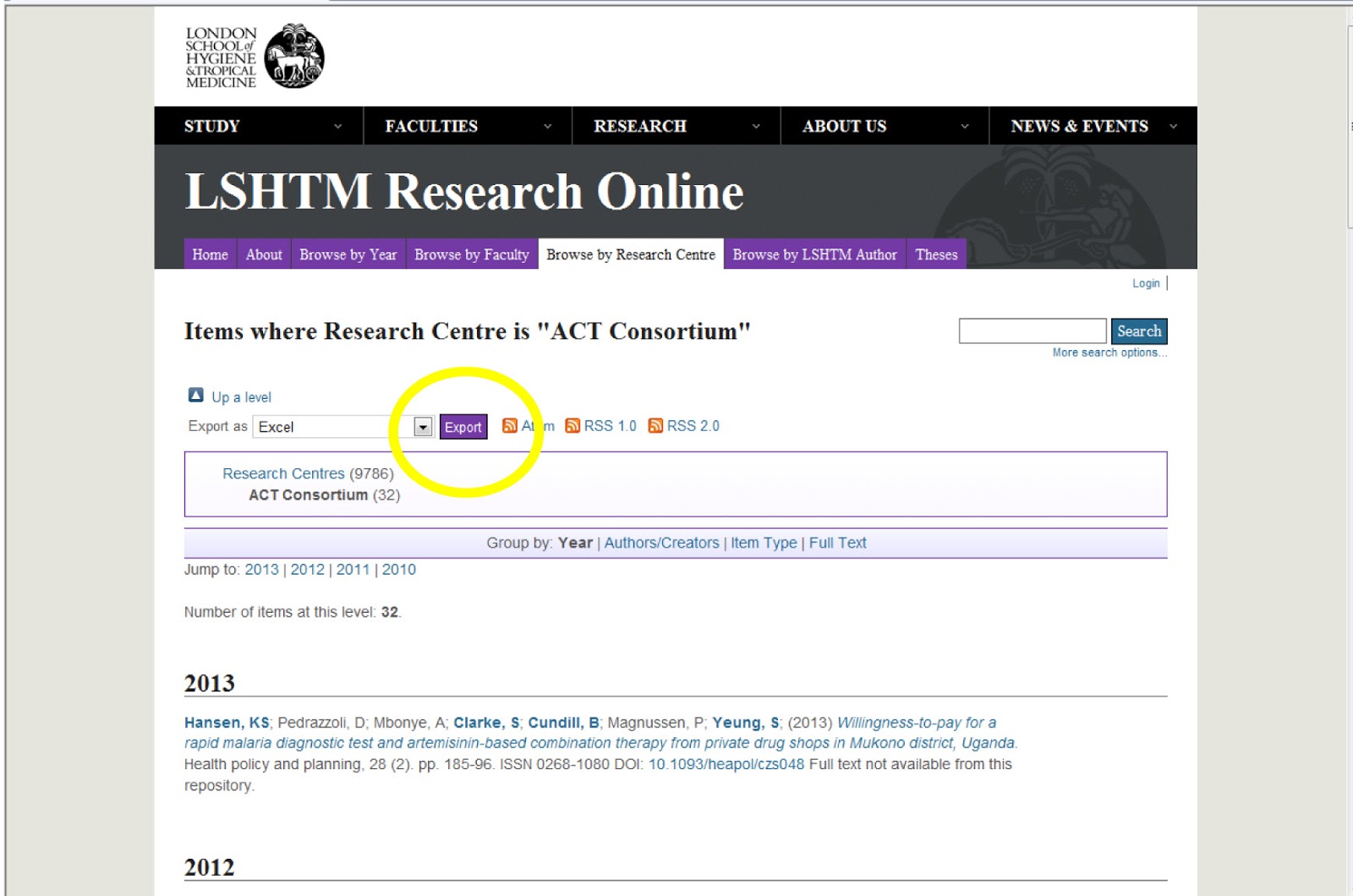
Task: Open author Clarke, S link
Action: 486,723
